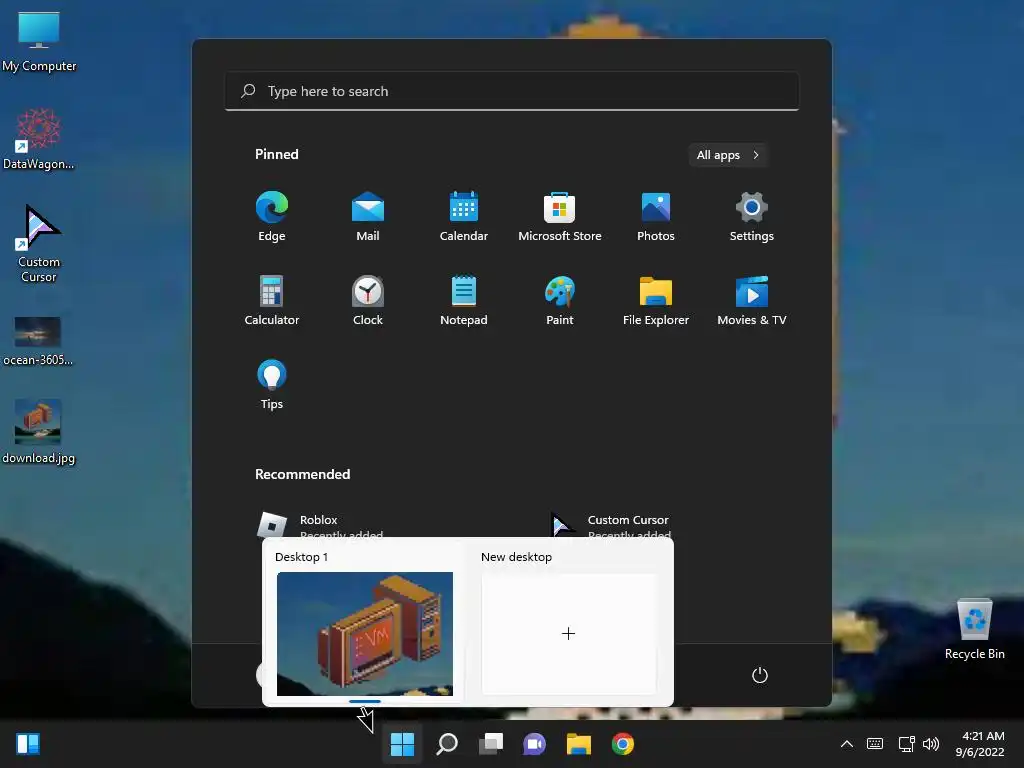The width and height of the screenshot is (1024, 768).
Task: Click the volume speaker tray icon
Action: pyautogui.click(x=931, y=744)
